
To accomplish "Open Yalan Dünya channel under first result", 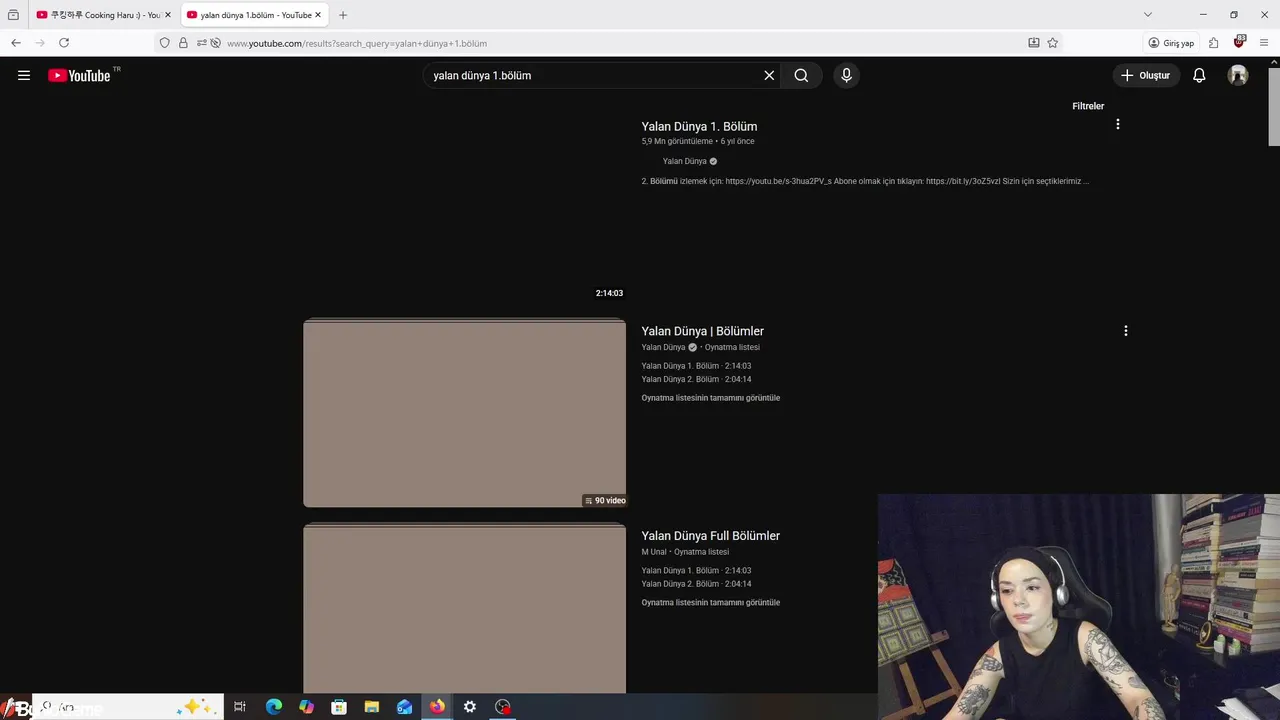I will (685, 161).
